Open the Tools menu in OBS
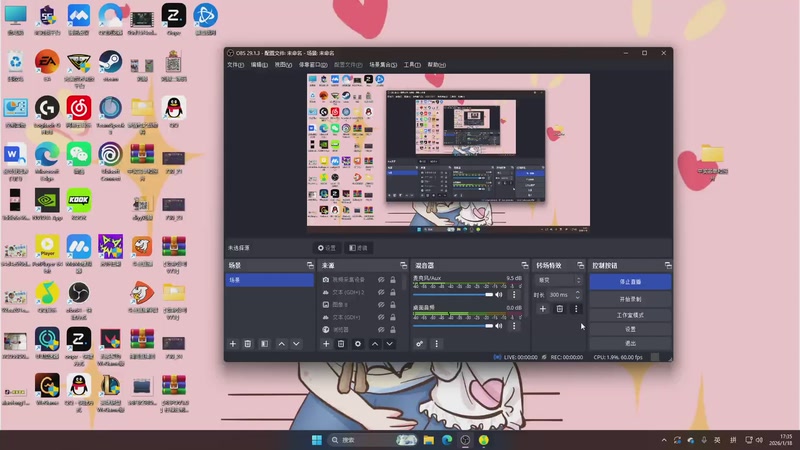Screen dimensions: 800x450 [x=412, y=65]
